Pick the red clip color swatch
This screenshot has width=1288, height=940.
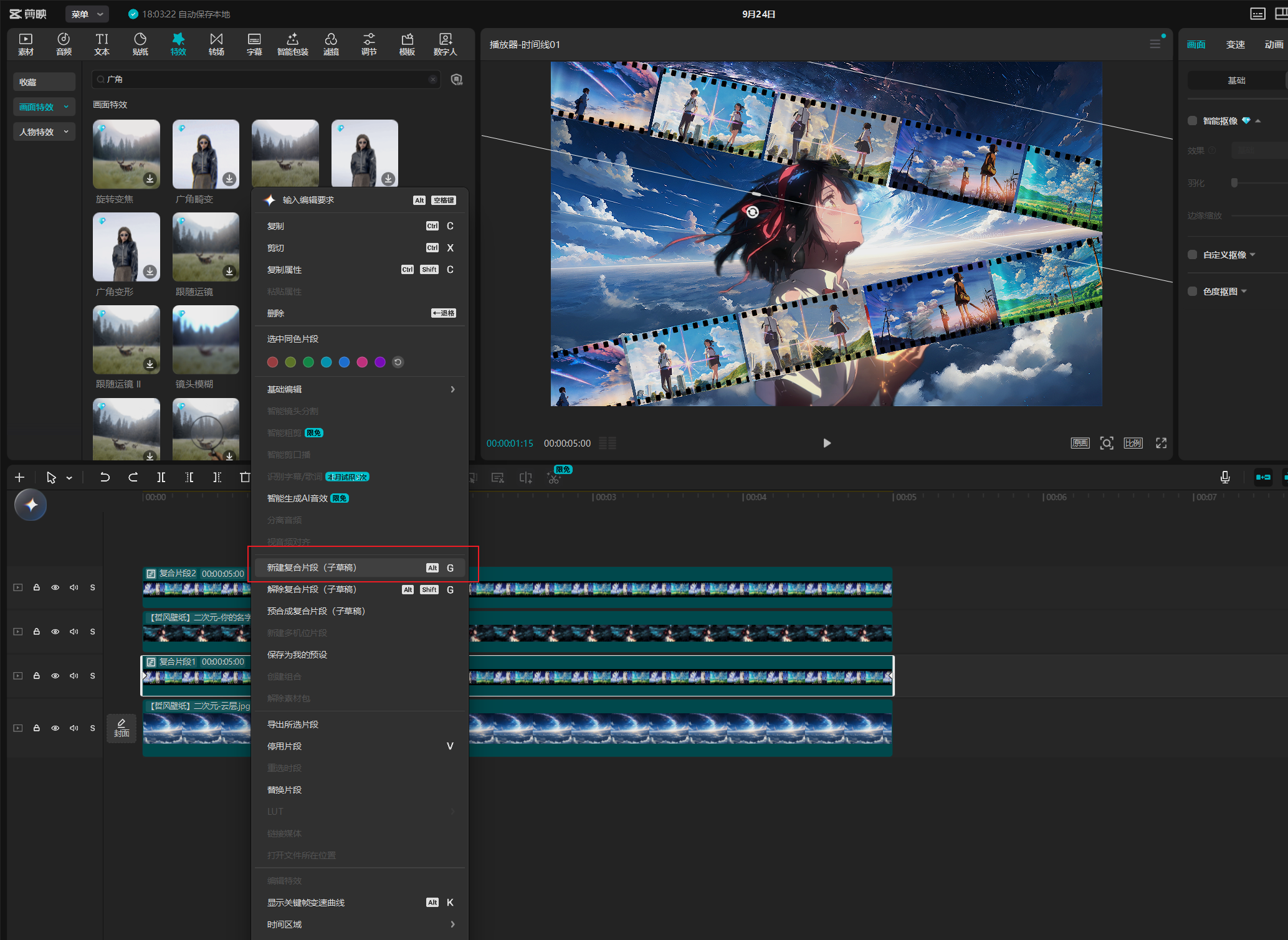tap(272, 362)
